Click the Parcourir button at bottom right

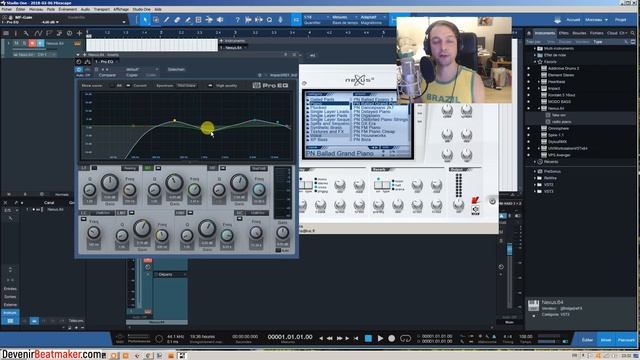[x=626, y=340]
